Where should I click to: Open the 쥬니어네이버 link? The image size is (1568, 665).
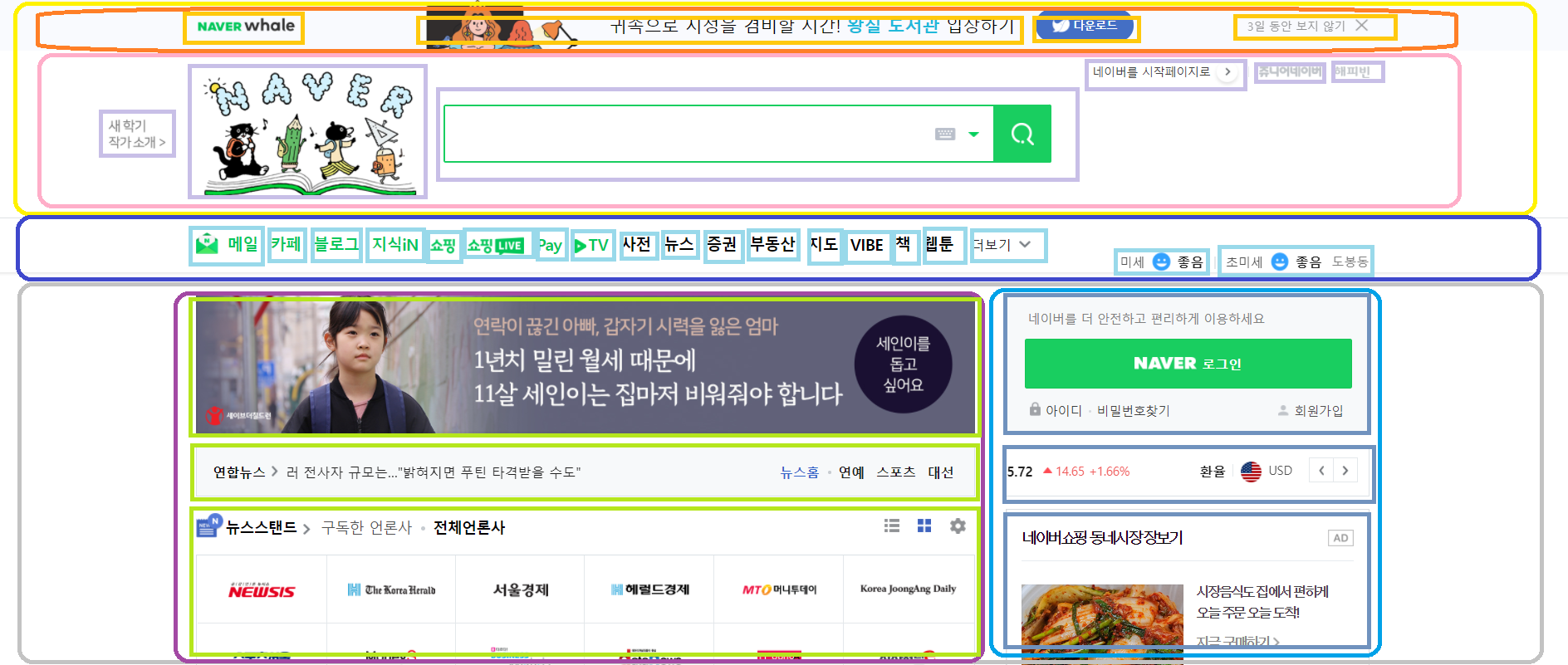click(x=1289, y=72)
